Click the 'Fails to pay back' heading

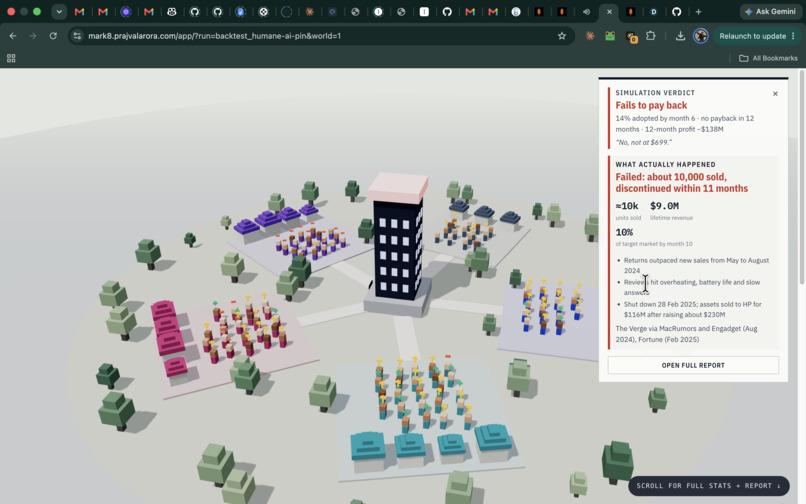(x=651, y=105)
